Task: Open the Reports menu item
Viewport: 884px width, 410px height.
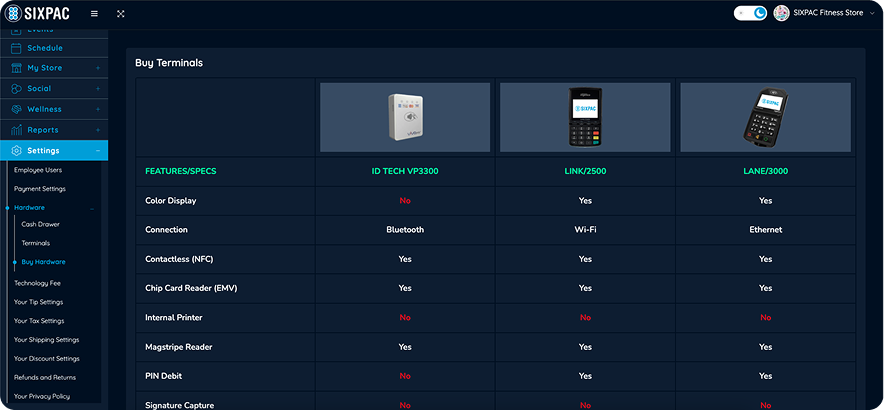Action: pyautogui.click(x=54, y=130)
